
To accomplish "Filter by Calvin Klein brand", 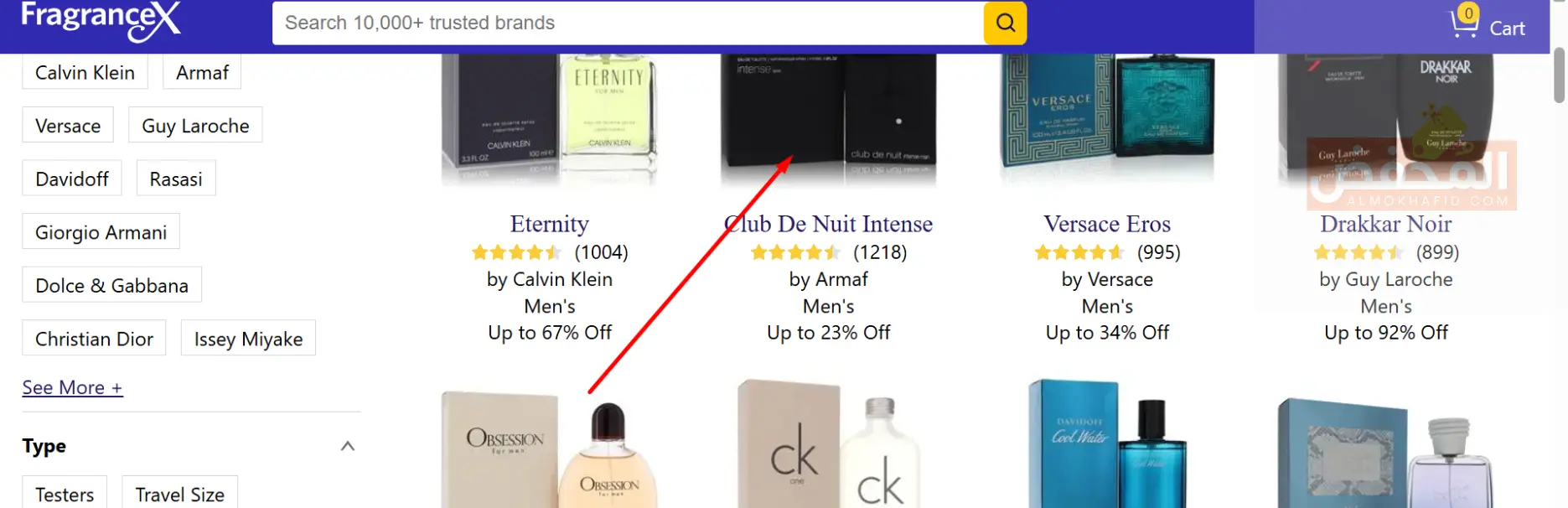I will pyautogui.click(x=85, y=72).
